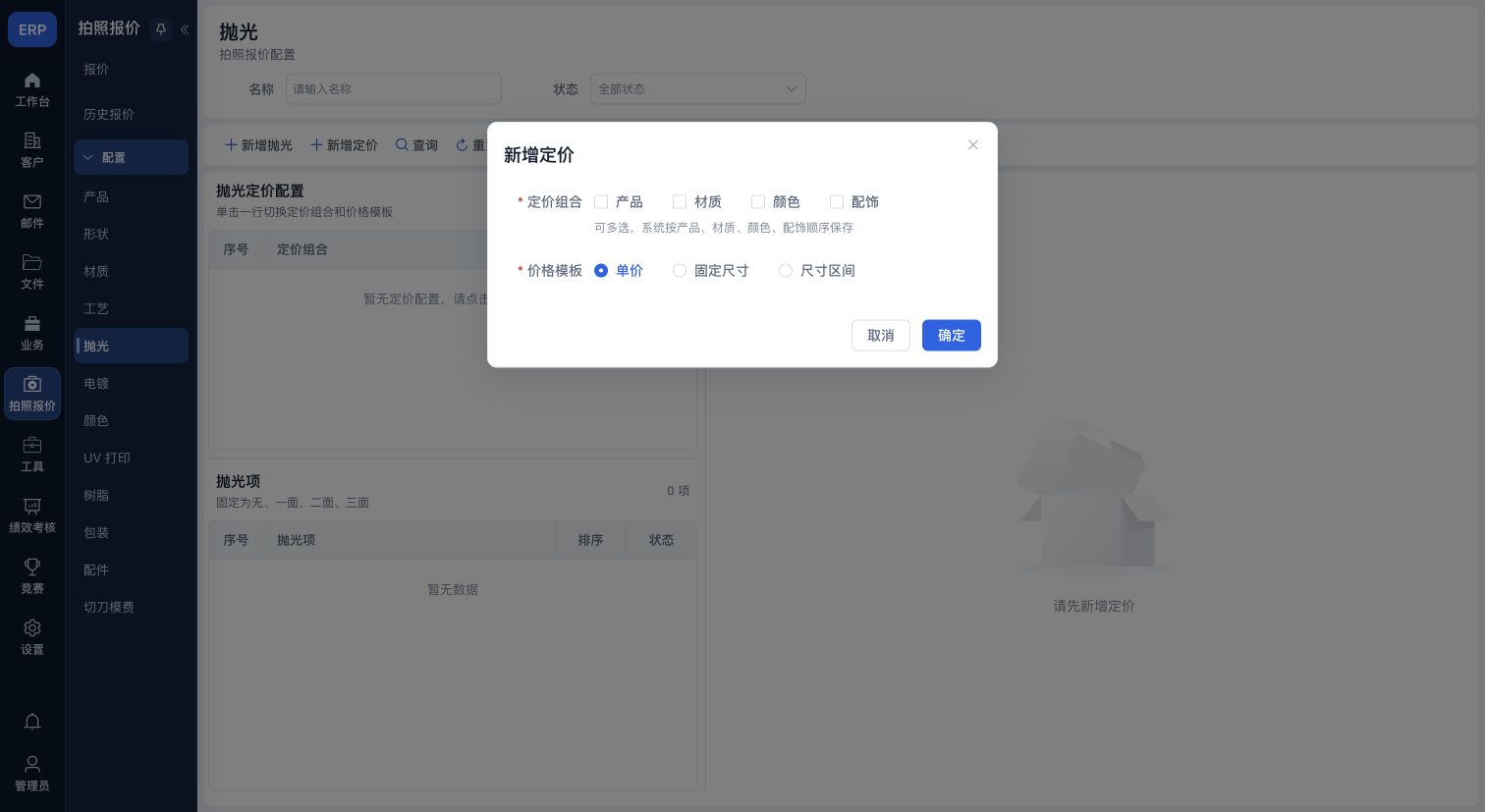This screenshot has height=812, width=1485.
Task: Check the 产品 pricing combination checkbox
Action: 601,201
